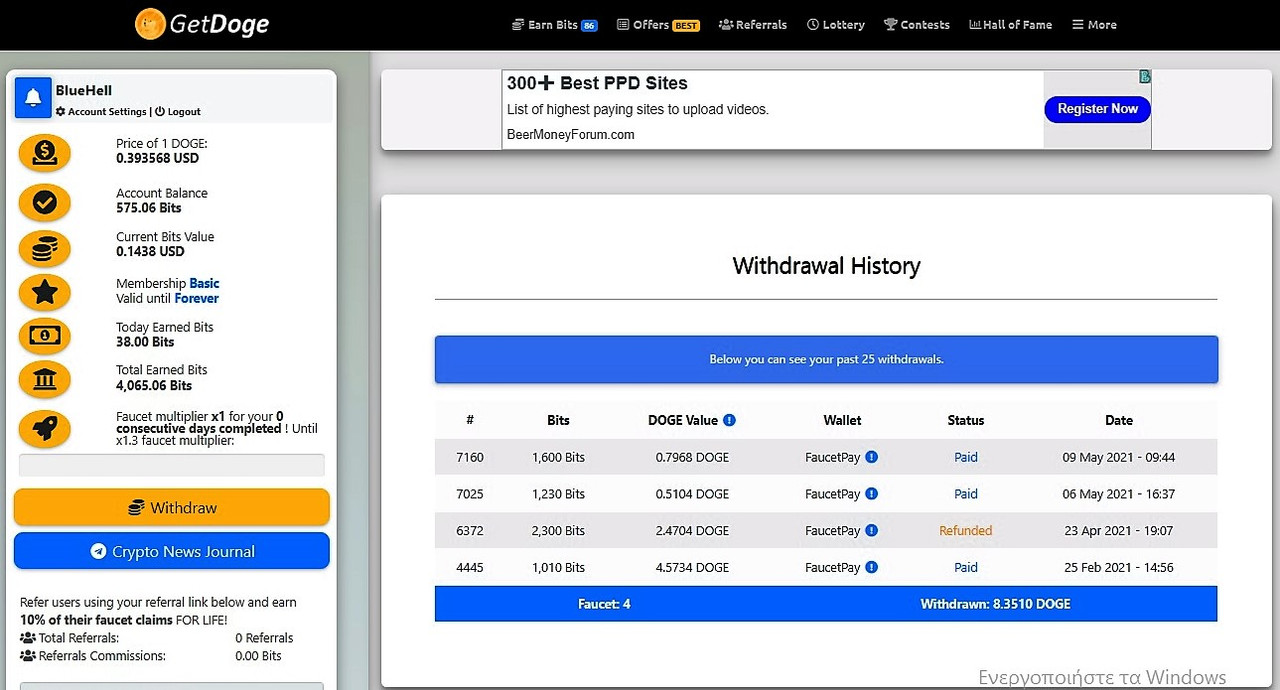Click the Logout link
The image size is (1280, 690).
coord(178,112)
